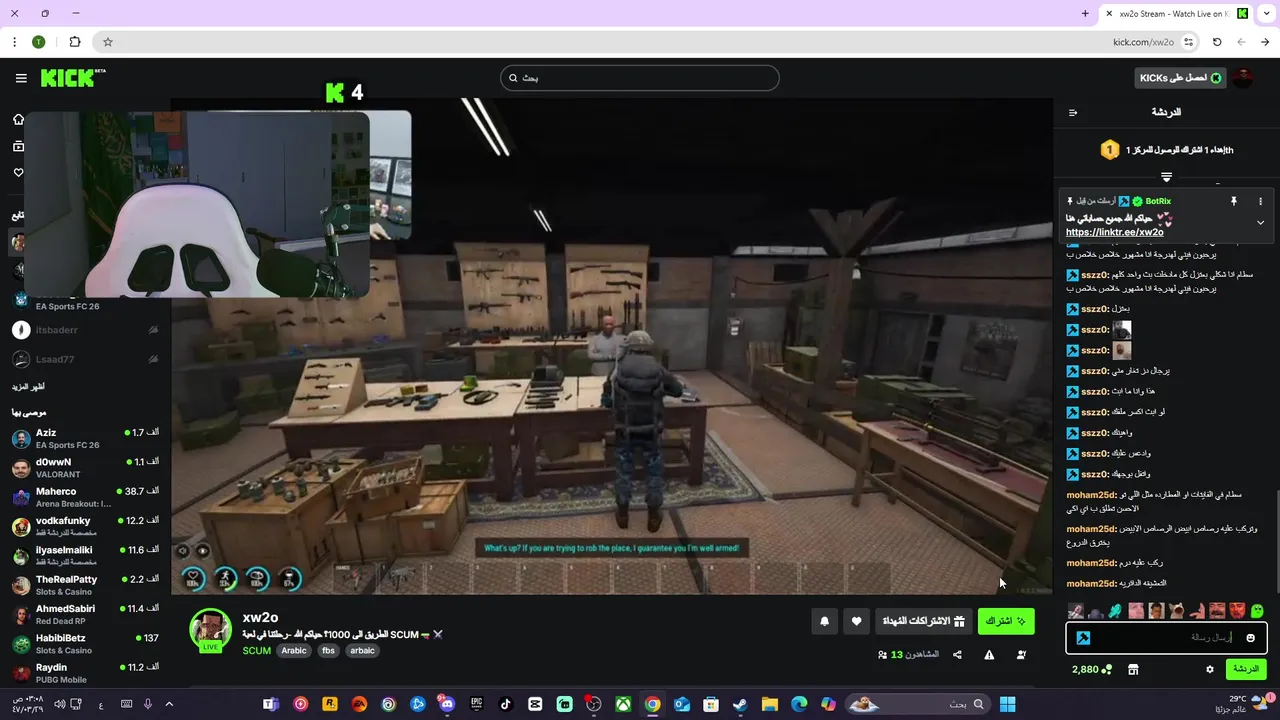This screenshot has width=1280, height=720.
Task: Open recommended channel AhmedSabiri
Action: [85, 614]
